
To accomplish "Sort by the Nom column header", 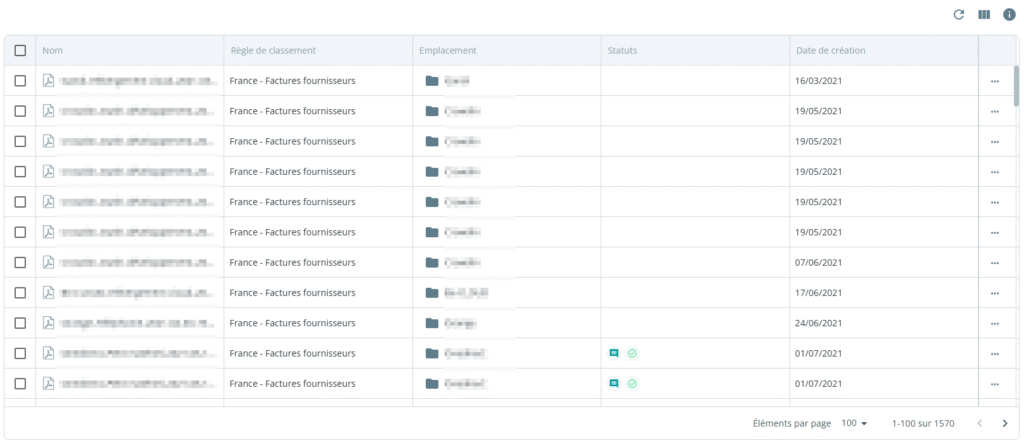I will [53, 50].
